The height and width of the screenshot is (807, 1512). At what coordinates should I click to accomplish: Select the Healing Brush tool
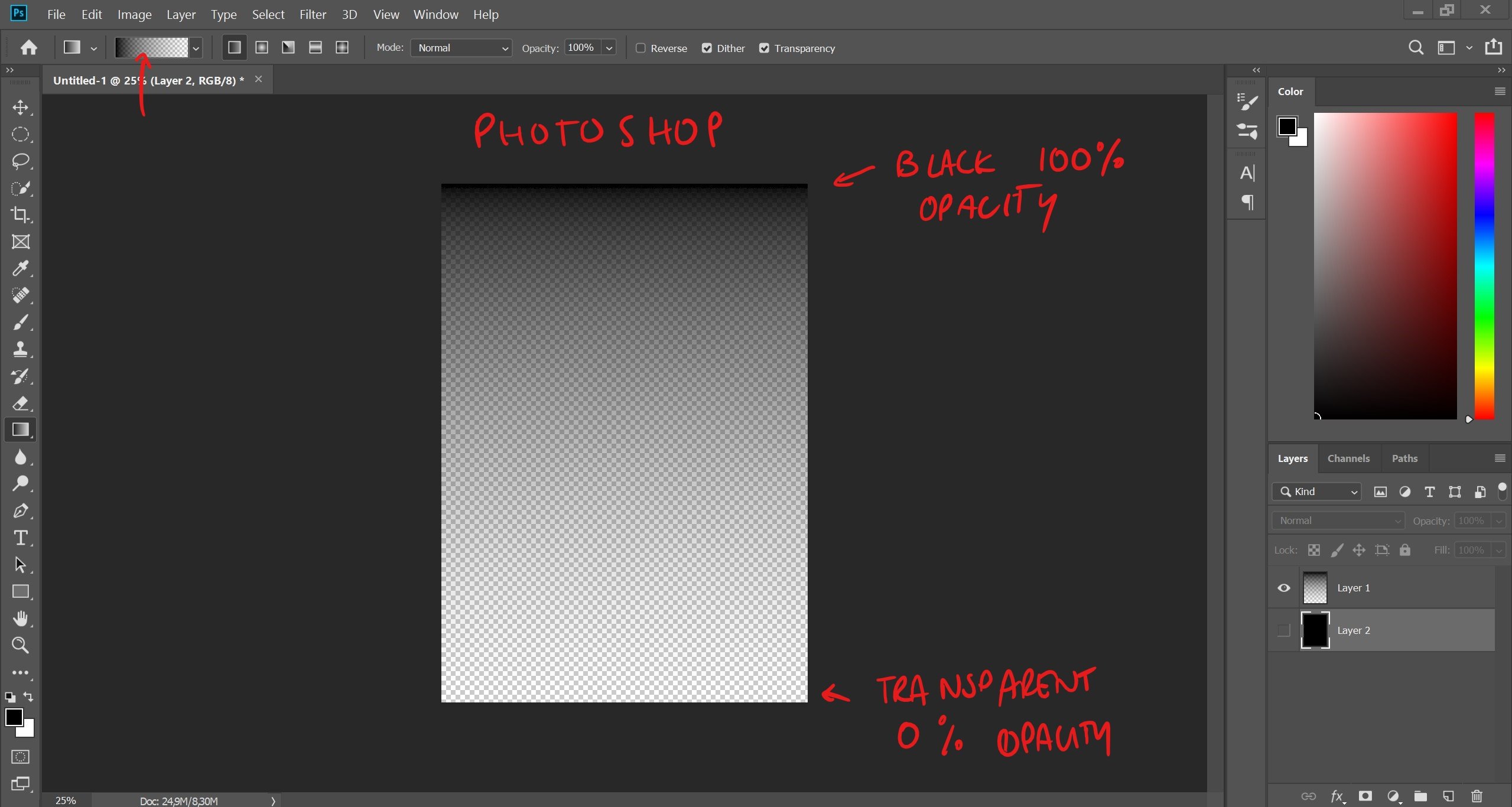coord(21,295)
